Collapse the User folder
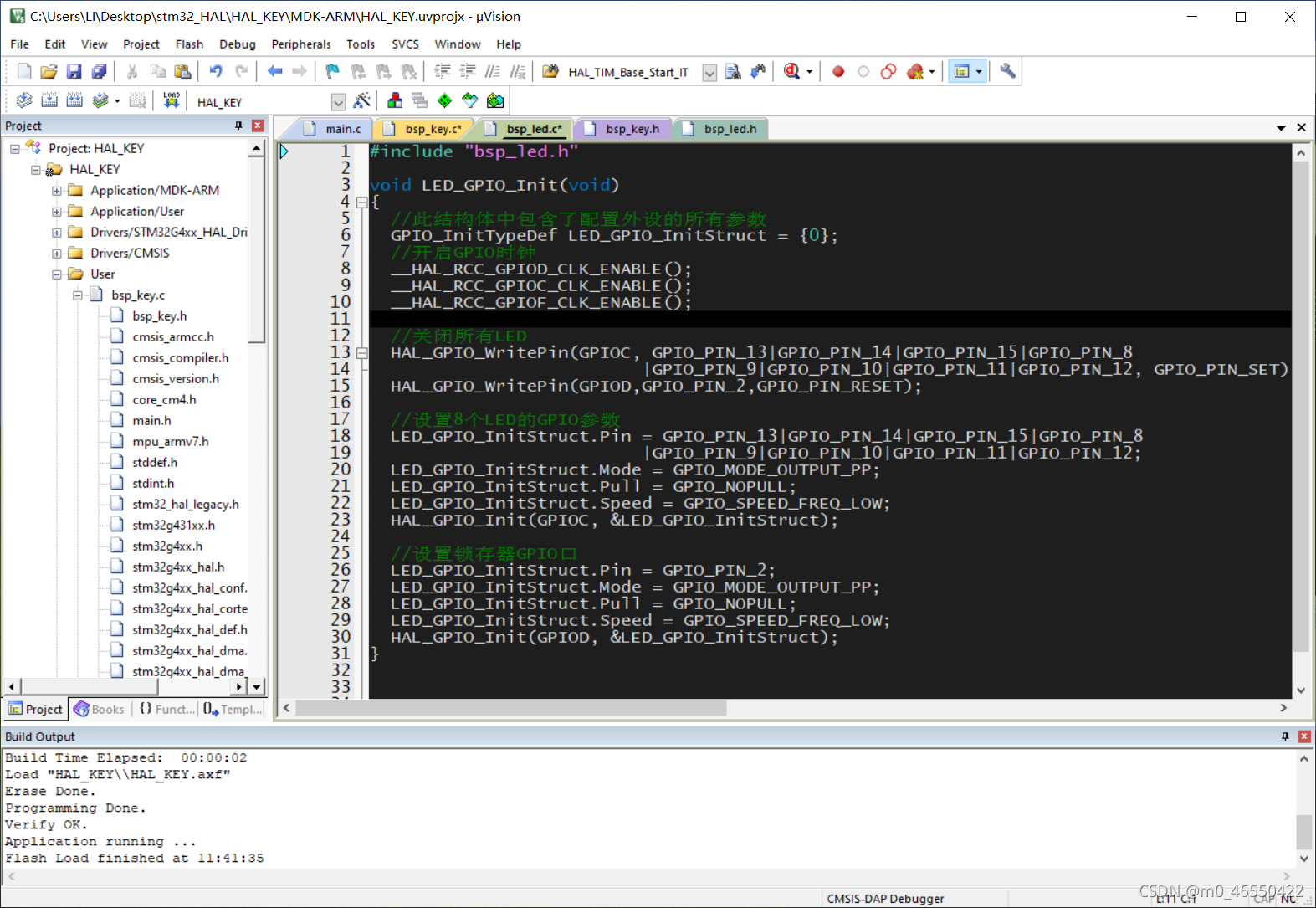Image resolution: width=1316 pixels, height=908 pixels. 57,274
